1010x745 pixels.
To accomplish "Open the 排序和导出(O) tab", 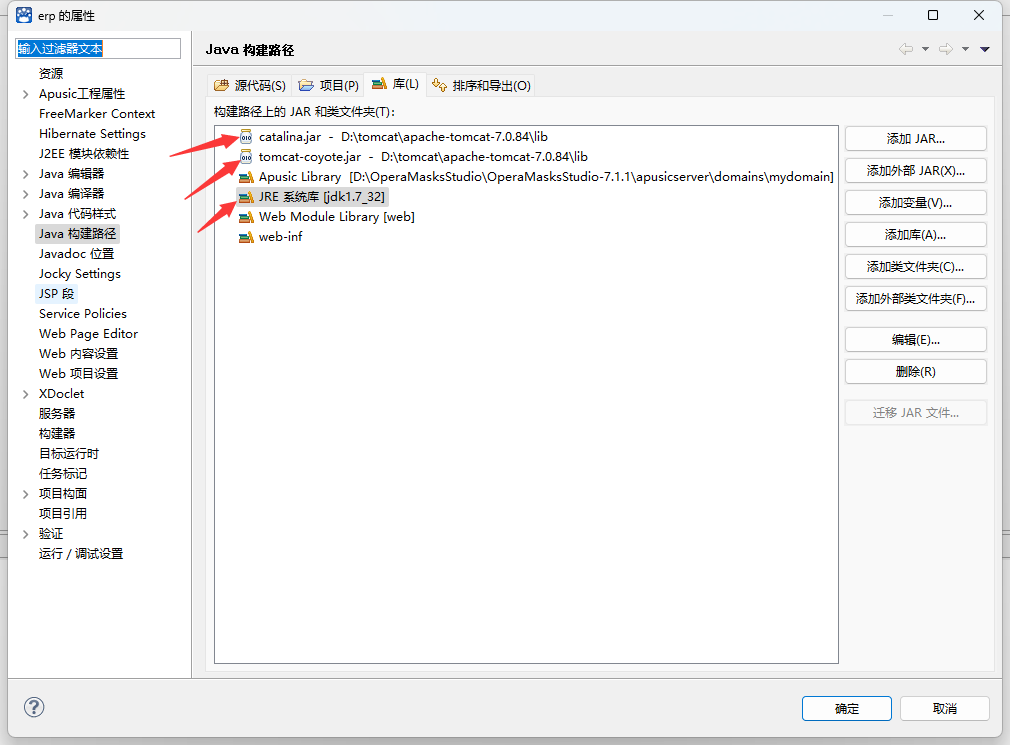I will (x=481, y=85).
